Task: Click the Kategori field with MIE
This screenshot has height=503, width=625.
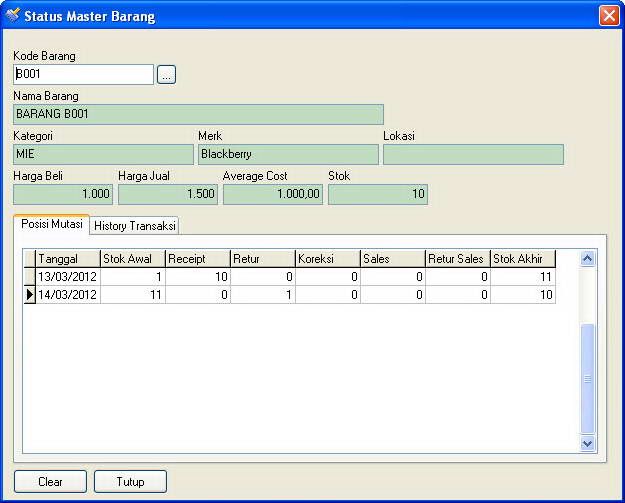Action: coord(103,154)
